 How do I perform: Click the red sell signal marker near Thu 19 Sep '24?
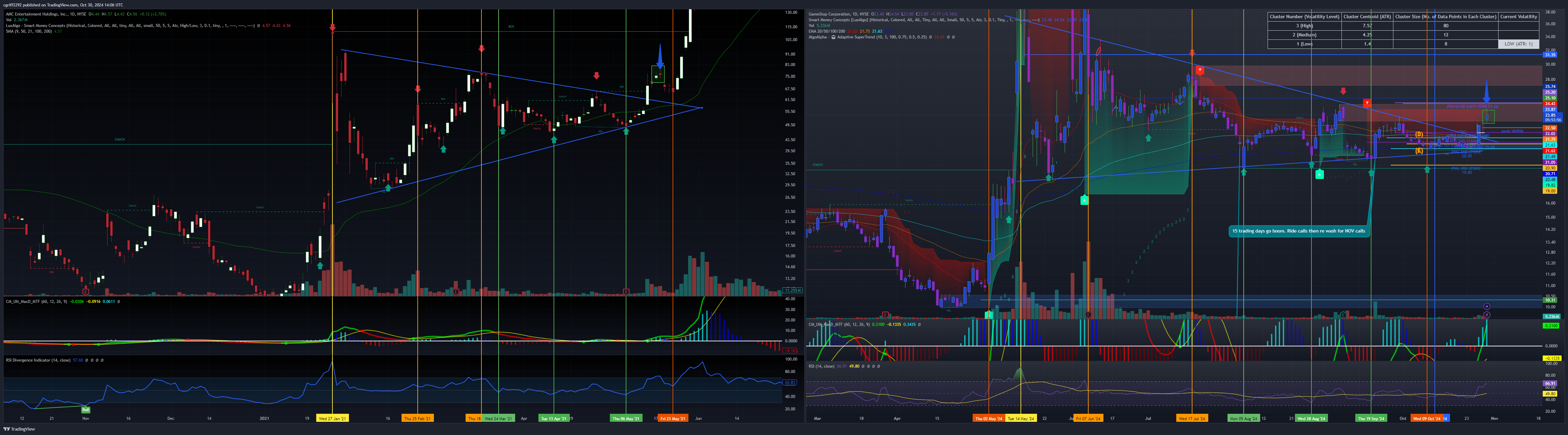1366,103
